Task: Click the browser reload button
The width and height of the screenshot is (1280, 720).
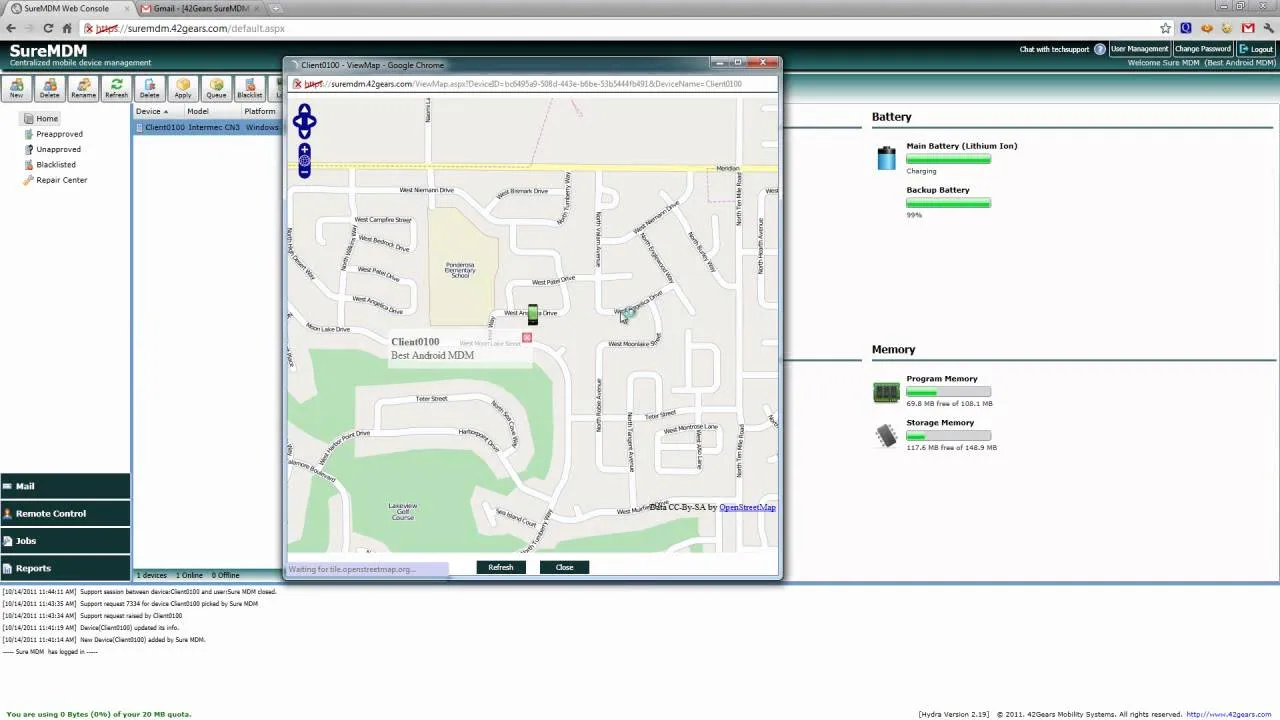Action: [x=47, y=28]
